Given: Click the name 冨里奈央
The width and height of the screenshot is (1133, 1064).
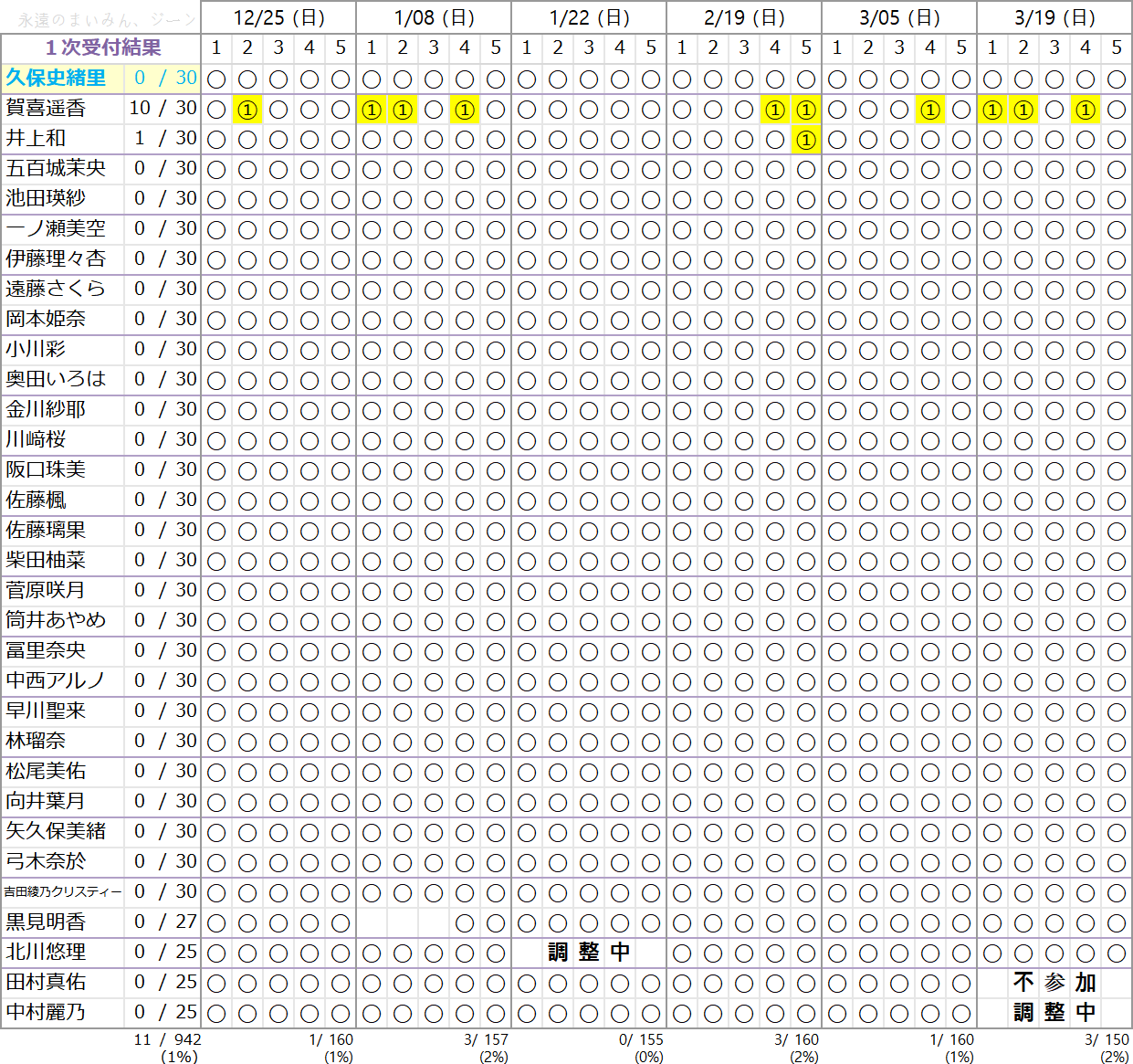Looking at the screenshot, I should click(x=46, y=650).
